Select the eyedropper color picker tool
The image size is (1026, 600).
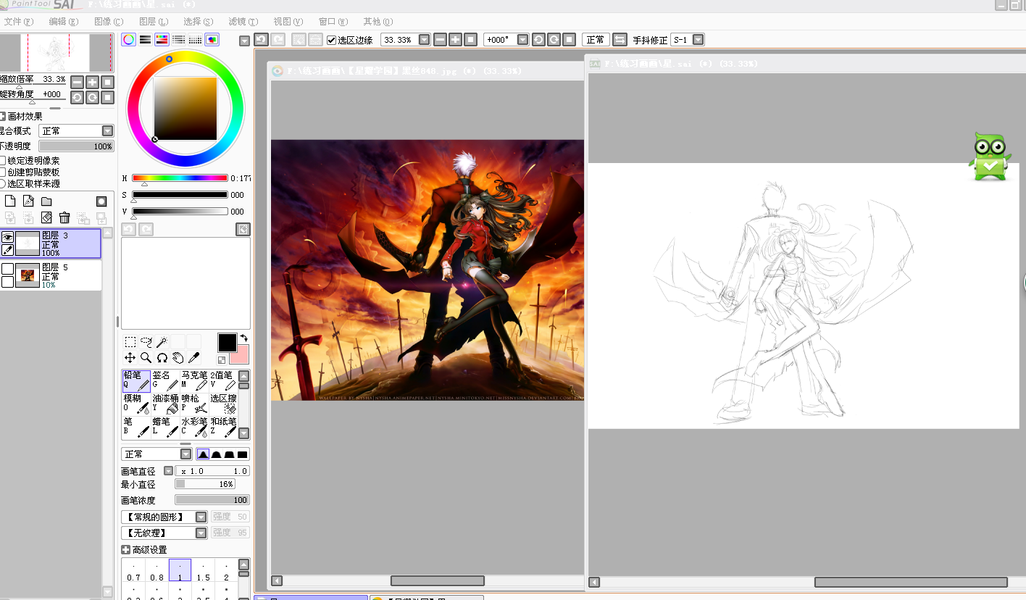click(193, 357)
